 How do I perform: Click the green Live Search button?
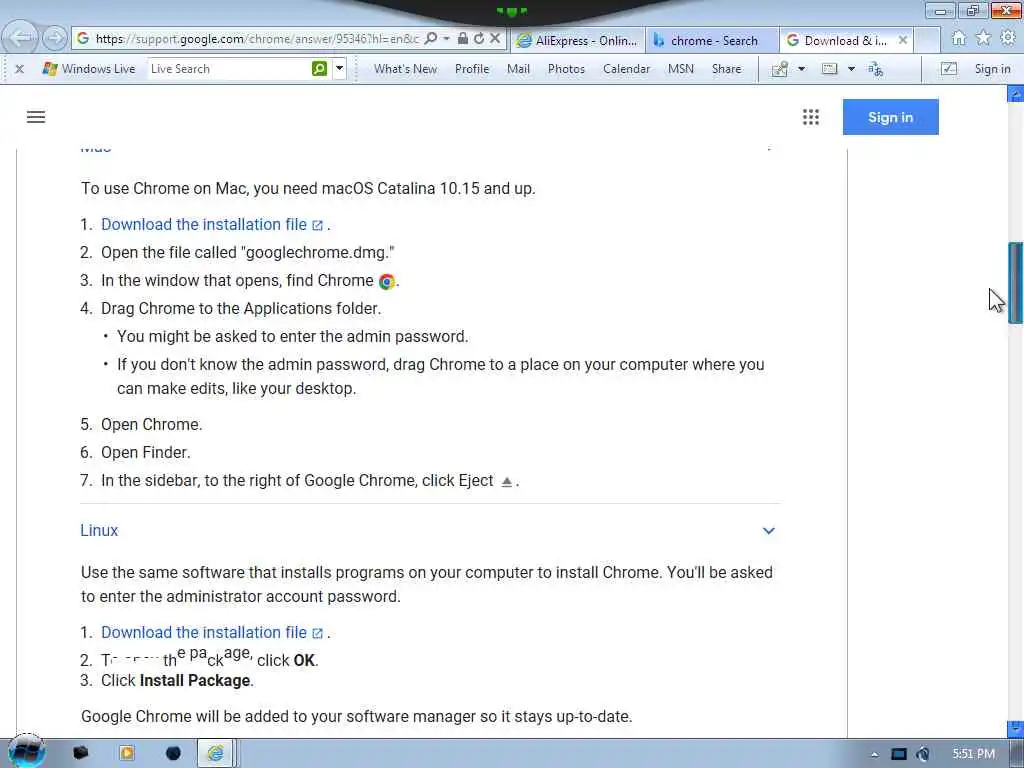[319, 69]
